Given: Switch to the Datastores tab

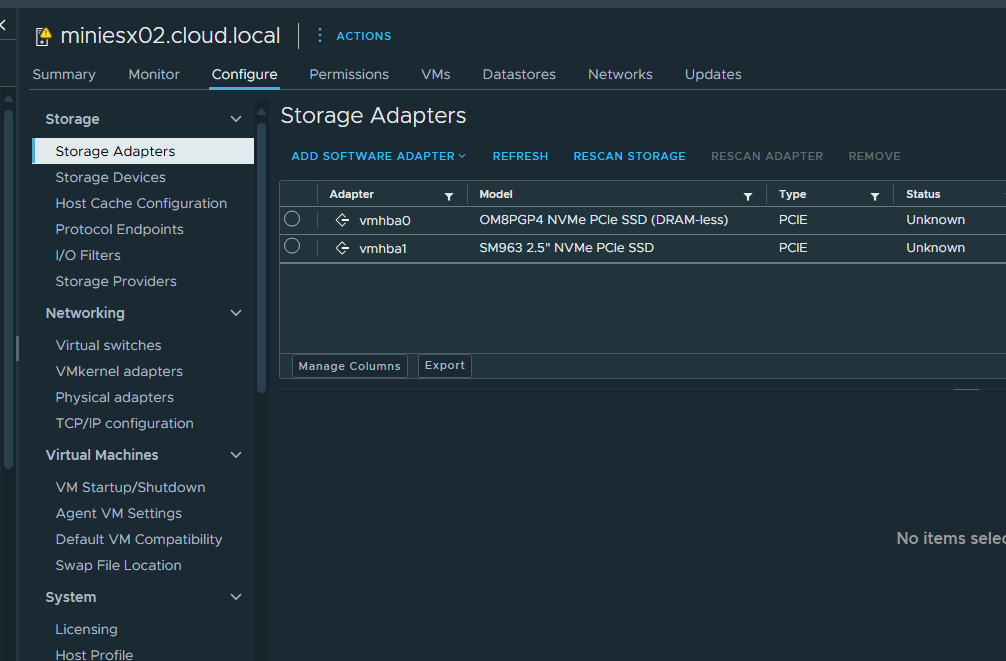Looking at the screenshot, I should pyautogui.click(x=519, y=74).
